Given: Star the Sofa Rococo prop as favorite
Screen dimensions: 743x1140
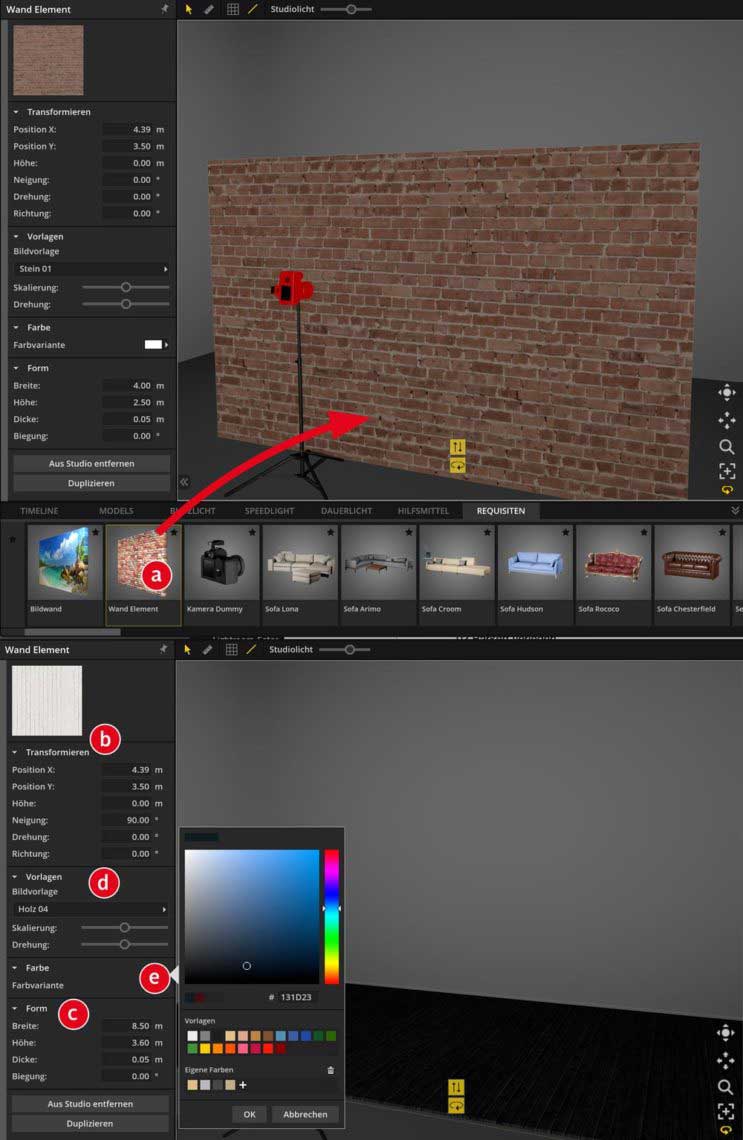Looking at the screenshot, I should (x=644, y=532).
